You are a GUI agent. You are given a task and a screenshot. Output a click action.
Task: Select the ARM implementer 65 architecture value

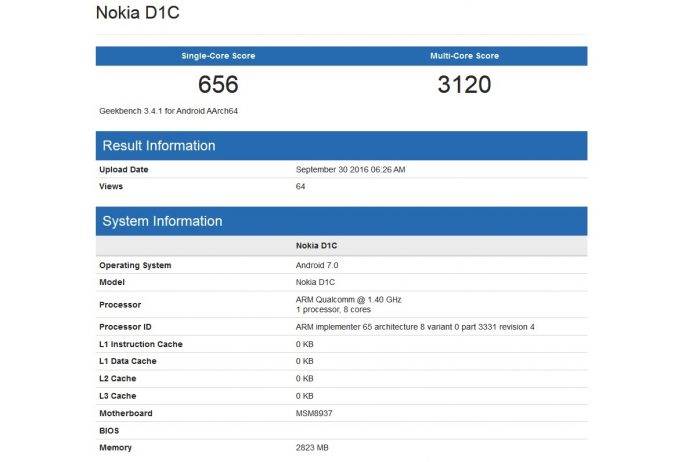(415, 327)
